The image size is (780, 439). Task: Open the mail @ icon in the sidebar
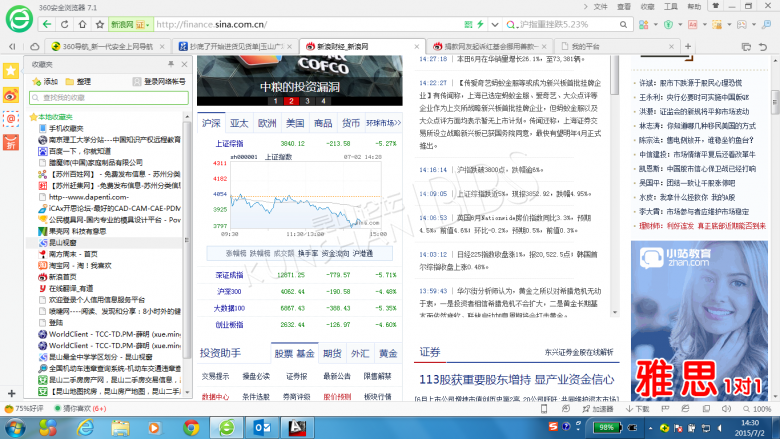pyautogui.click(x=10, y=118)
